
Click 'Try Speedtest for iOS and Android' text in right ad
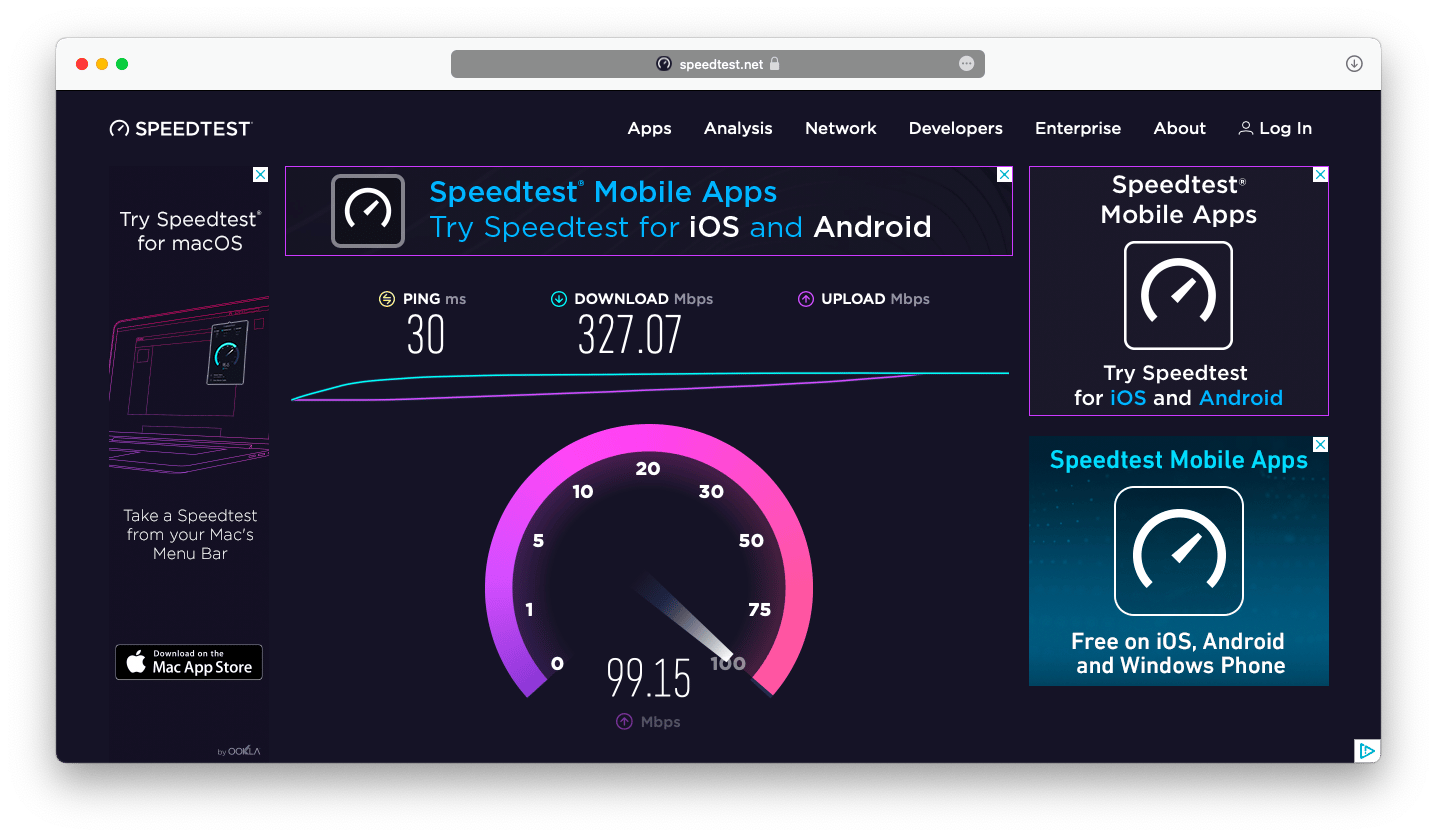click(1178, 386)
